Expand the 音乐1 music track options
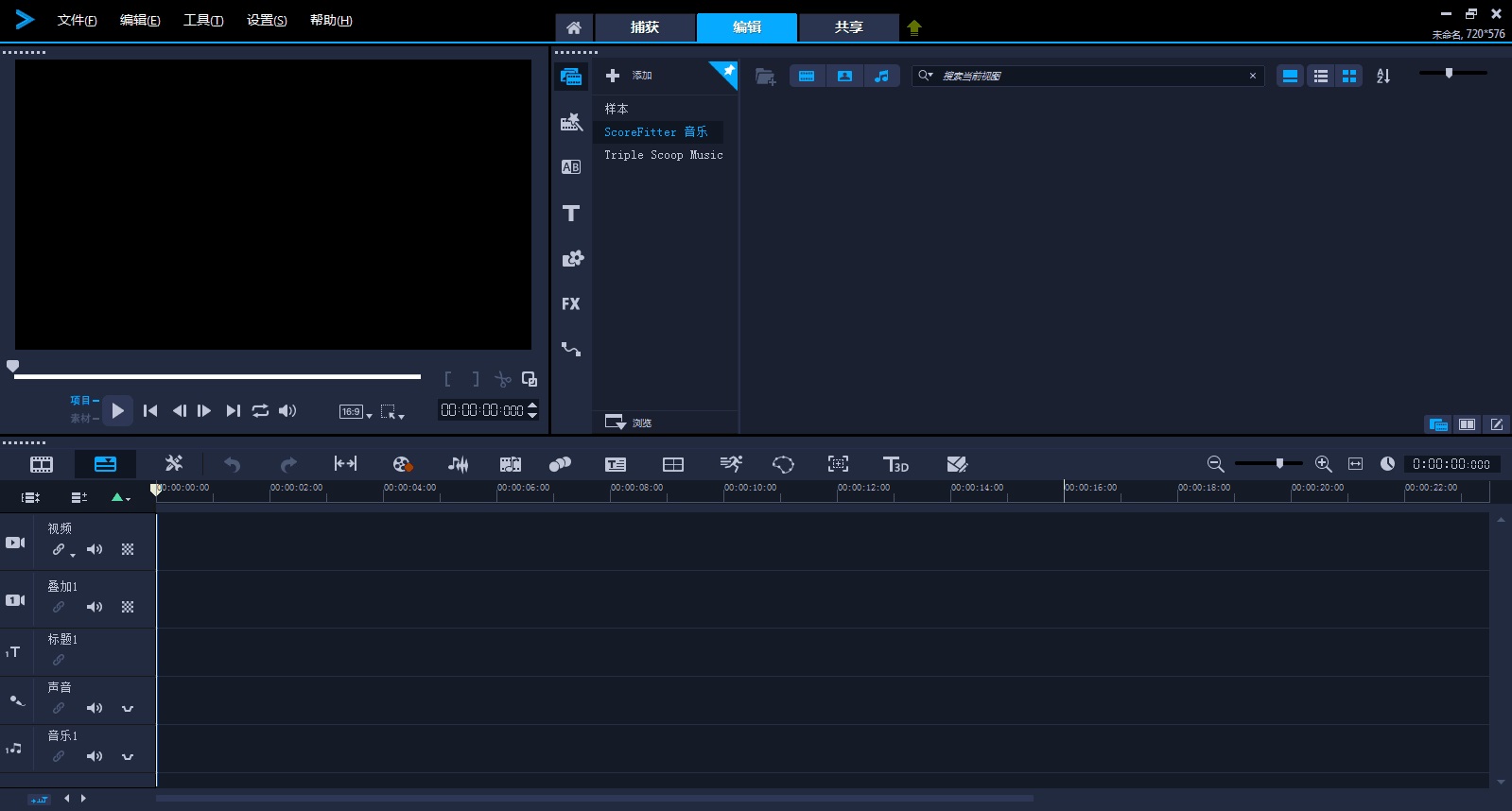1512x811 pixels. pyautogui.click(x=128, y=756)
